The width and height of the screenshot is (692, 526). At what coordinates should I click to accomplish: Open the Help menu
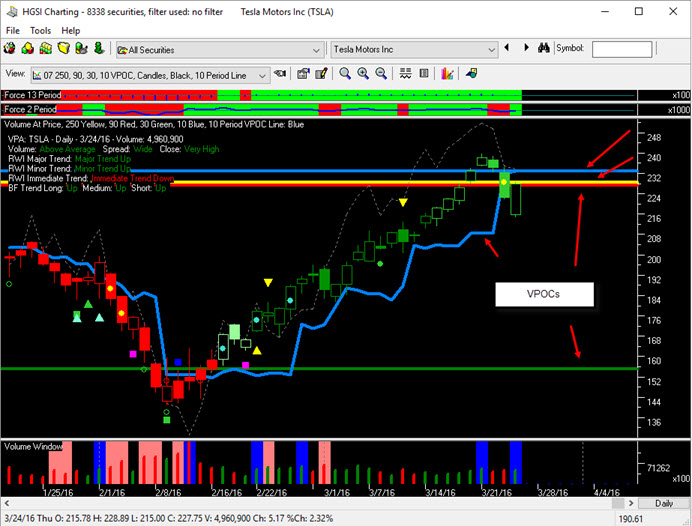point(71,30)
